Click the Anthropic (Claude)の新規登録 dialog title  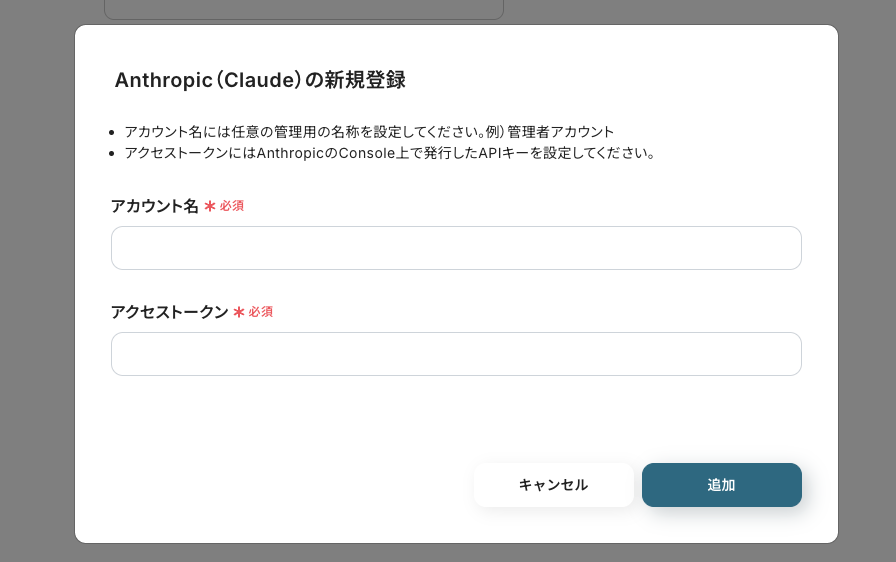click(x=260, y=80)
